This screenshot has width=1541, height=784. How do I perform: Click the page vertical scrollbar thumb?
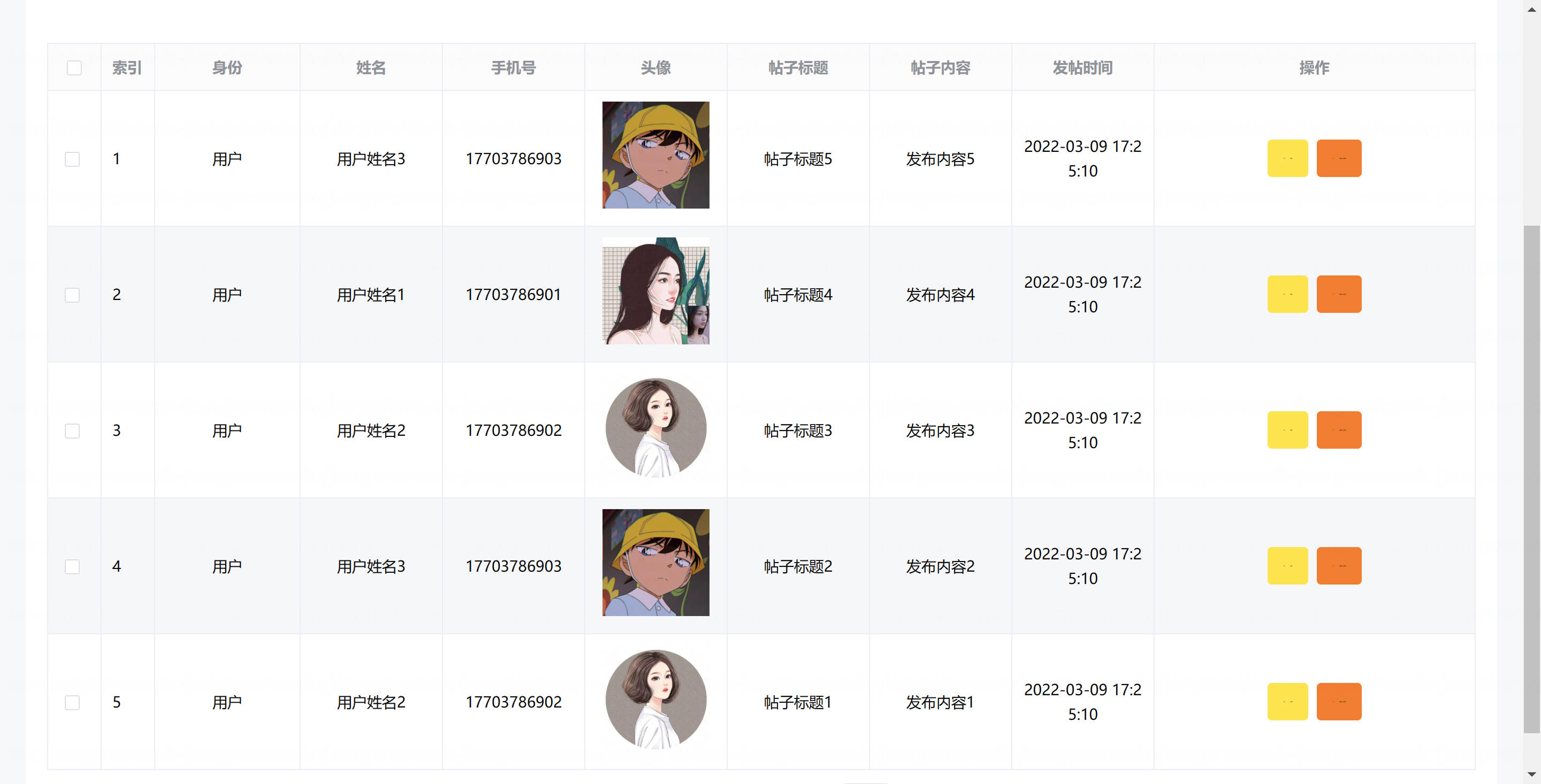[x=1531, y=479]
